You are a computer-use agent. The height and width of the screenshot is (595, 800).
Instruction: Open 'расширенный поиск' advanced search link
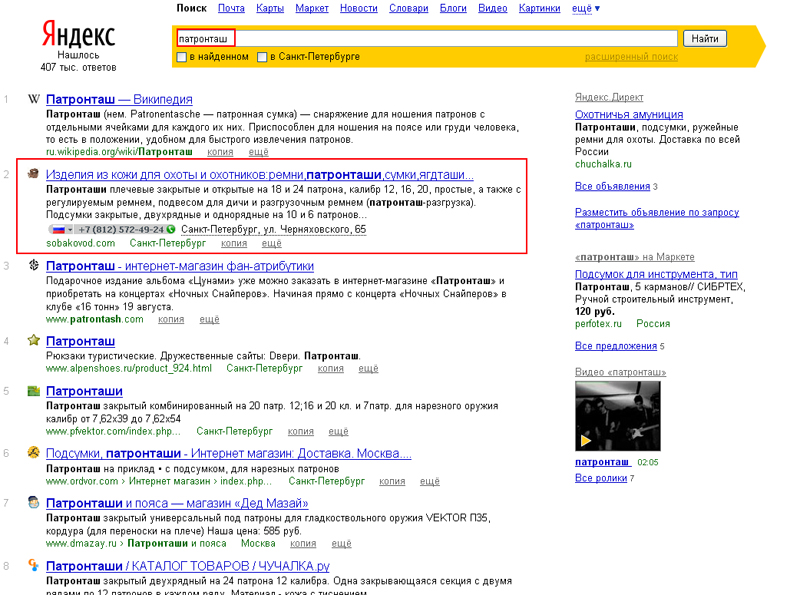coord(631,57)
